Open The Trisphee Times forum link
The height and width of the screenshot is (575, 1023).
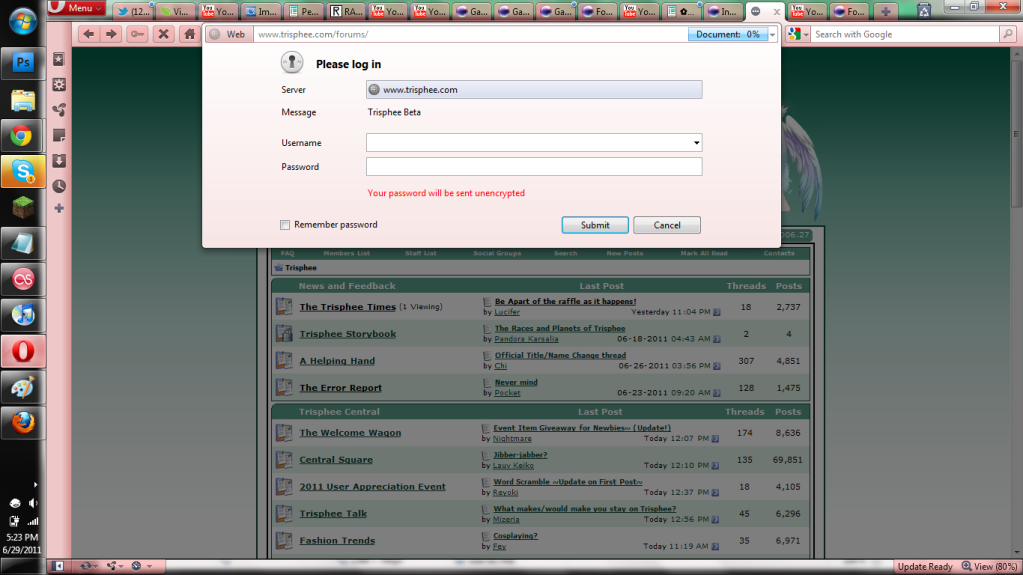click(347, 307)
